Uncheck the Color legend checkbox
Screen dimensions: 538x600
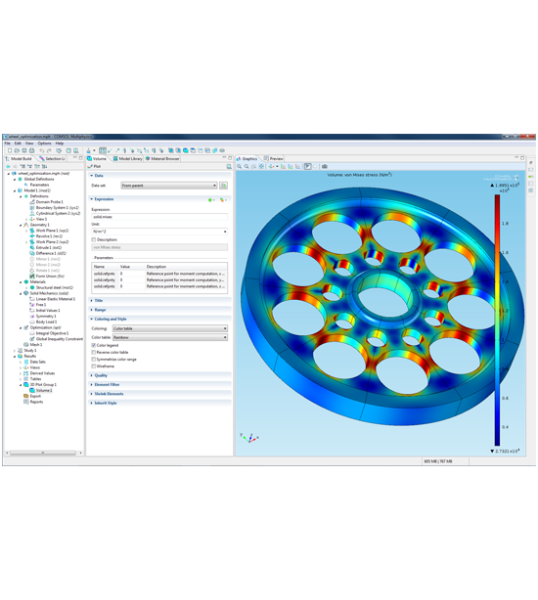tap(94, 345)
